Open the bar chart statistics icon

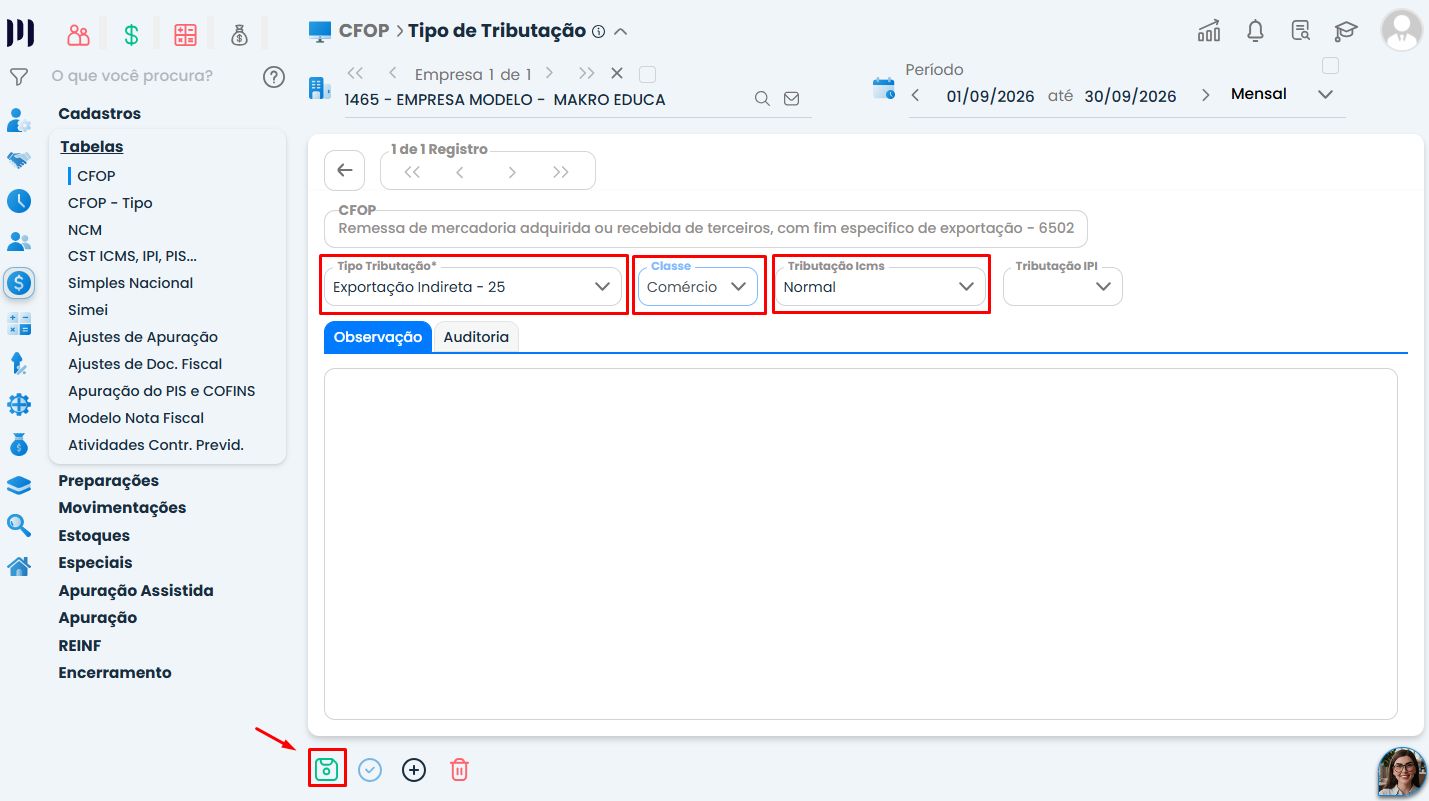click(1209, 31)
